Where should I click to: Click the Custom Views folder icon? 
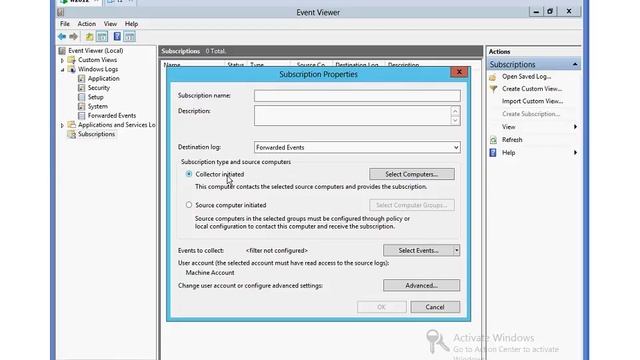[x=71, y=60]
